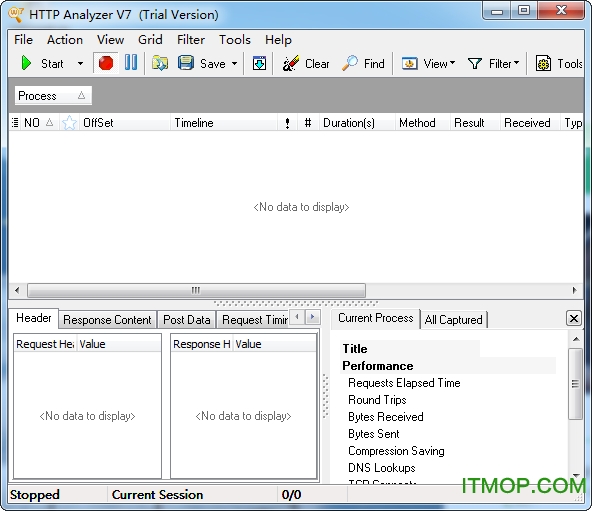Toggle auto-scroll down-arrow toolbar icon
The width and height of the screenshot is (592, 511).
(x=259, y=63)
